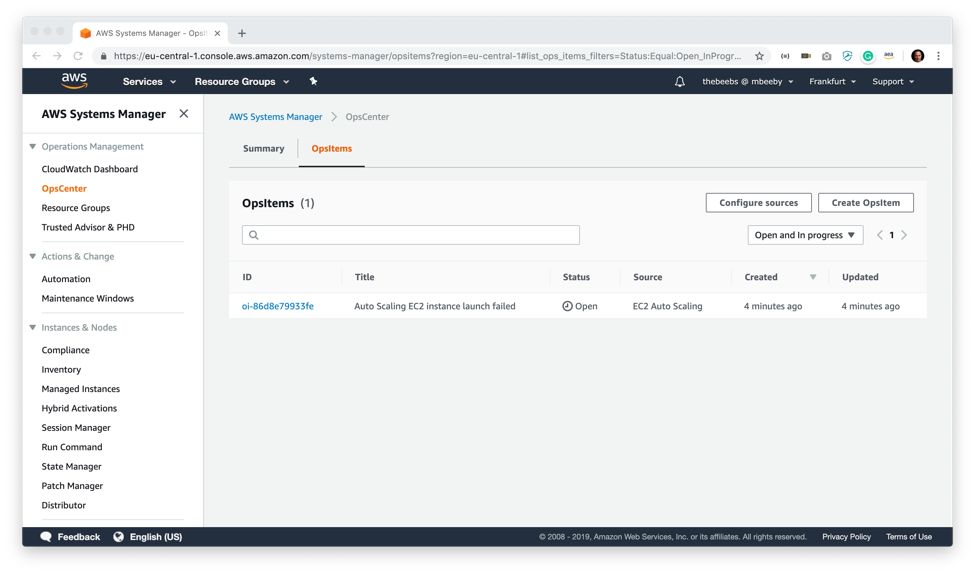Click the camera extension icon
The width and height of the screenshot is (974, 572).
[826, 56]
